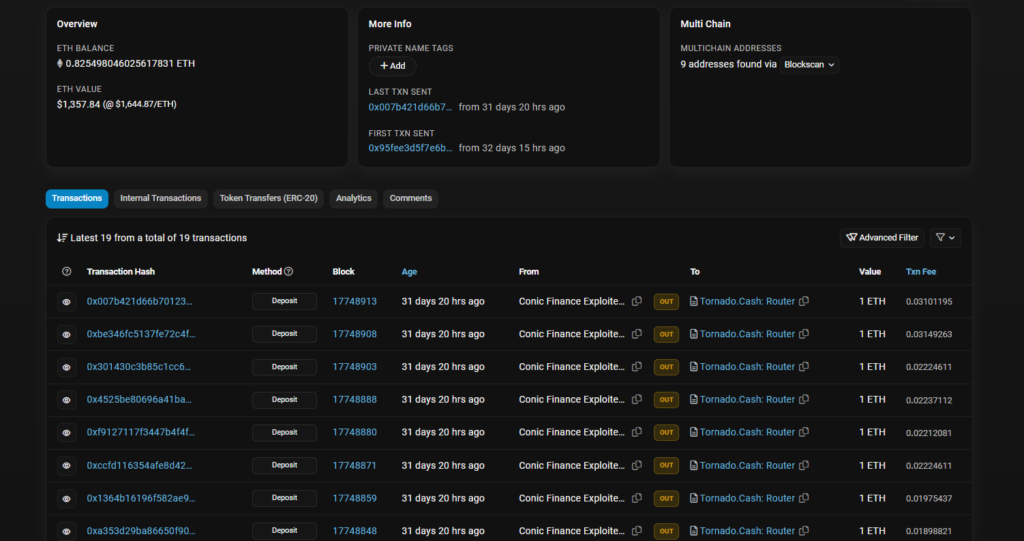Copy From address in block 17748903 row
This screenshot has height=541, width=1024.
click(x=637, y=367)
